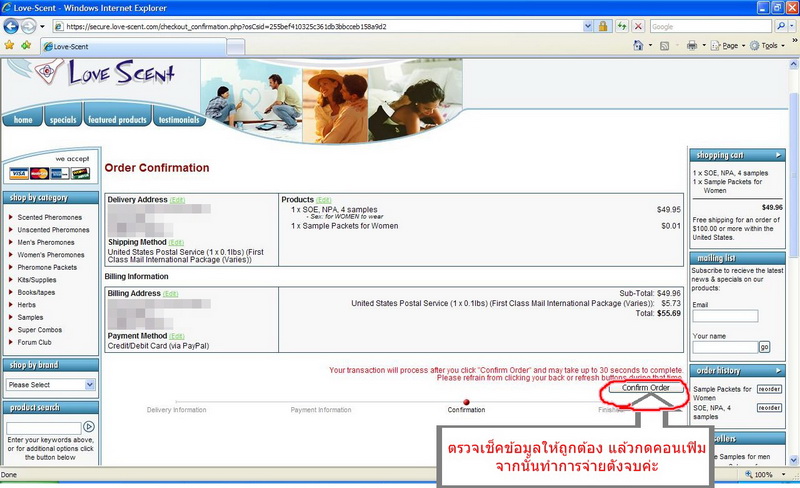Open Pheromone Packets category
The height and width of the screenshot is (488, 800).
pos(47,267)
